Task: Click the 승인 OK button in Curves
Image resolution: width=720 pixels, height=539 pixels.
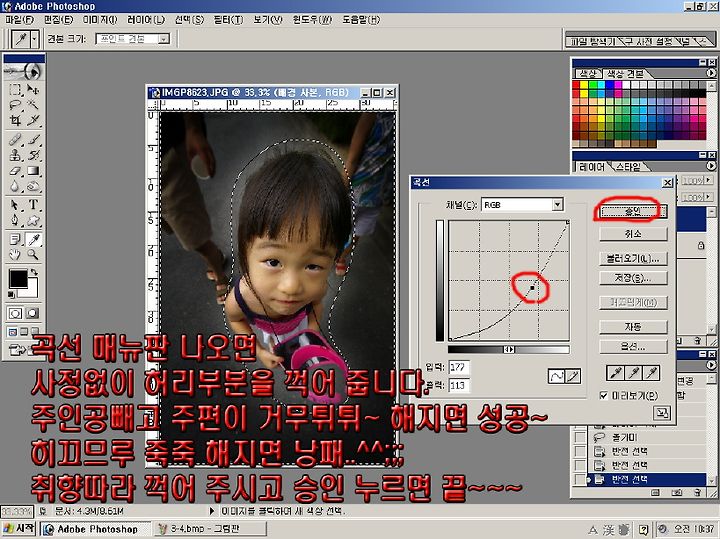Action: click(633, 211)
